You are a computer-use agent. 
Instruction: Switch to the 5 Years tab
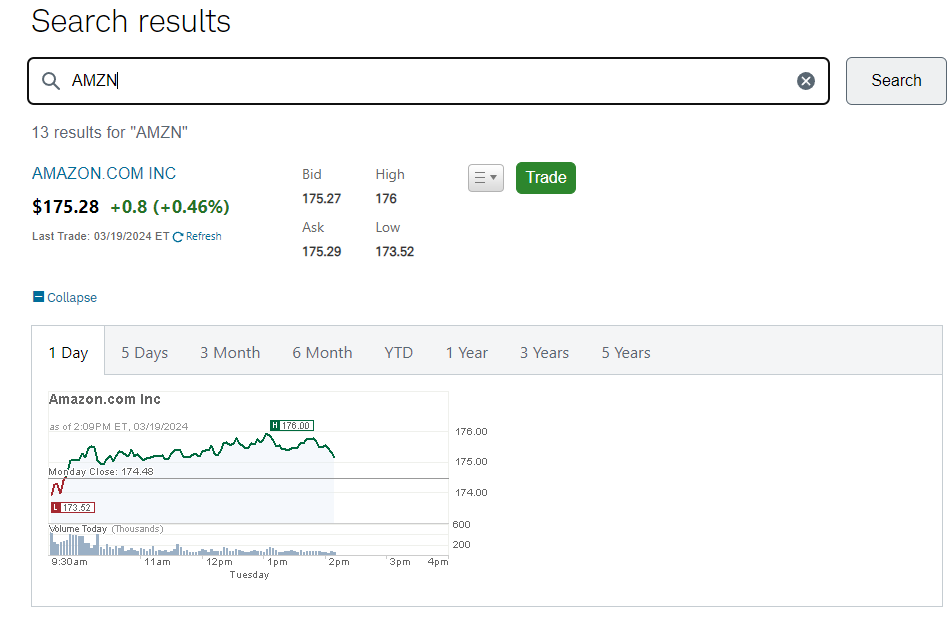pos(626,352)
